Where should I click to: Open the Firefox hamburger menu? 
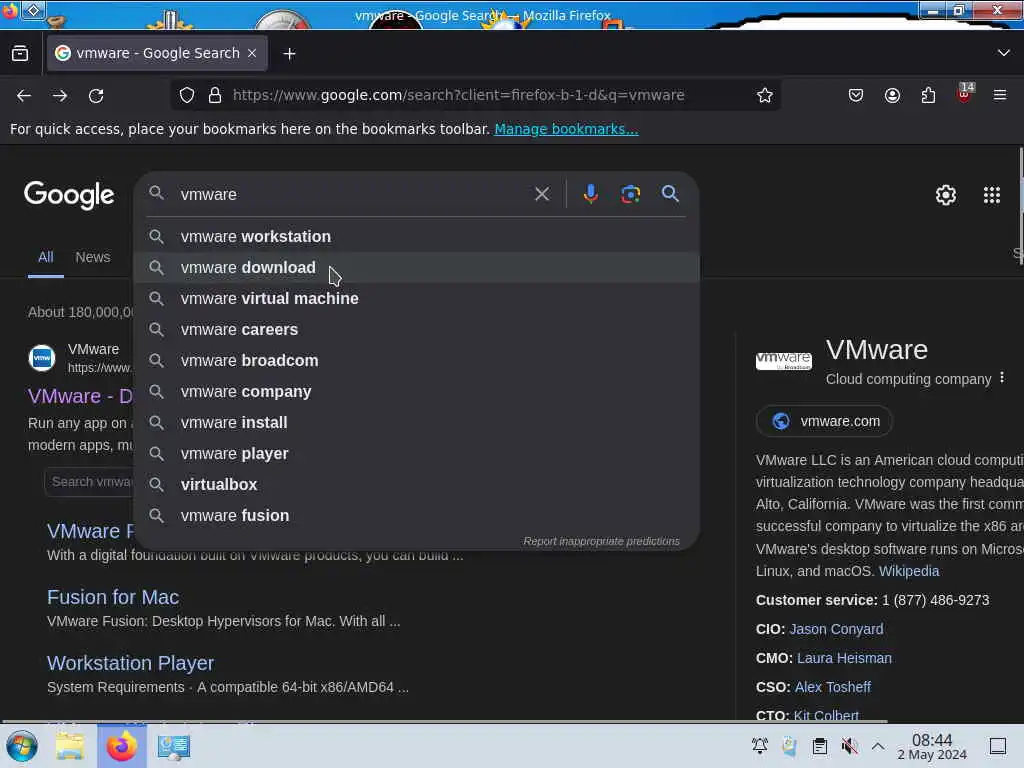(1000, 95)
